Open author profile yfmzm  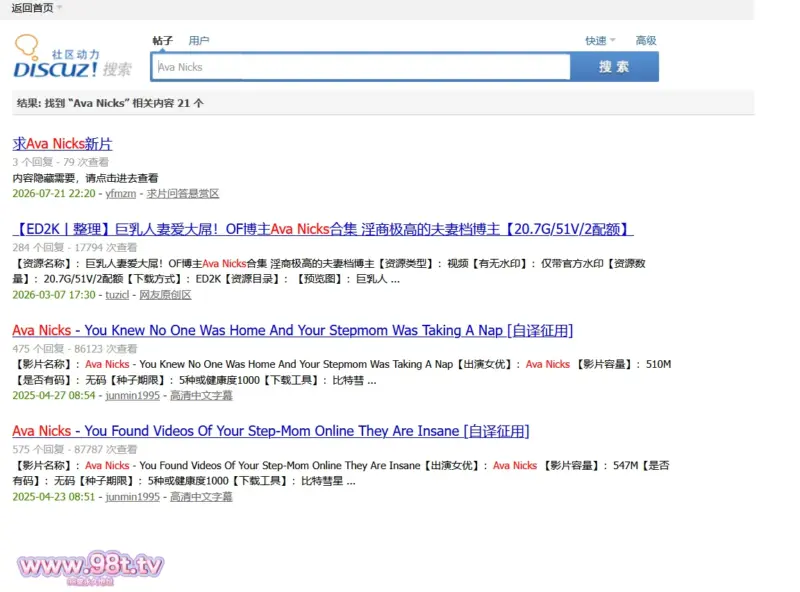point(120,193)
